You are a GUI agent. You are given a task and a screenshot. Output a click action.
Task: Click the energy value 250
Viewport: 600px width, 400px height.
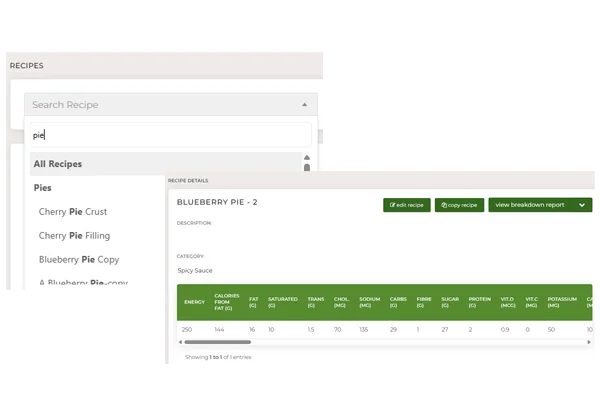pos(187,329)
